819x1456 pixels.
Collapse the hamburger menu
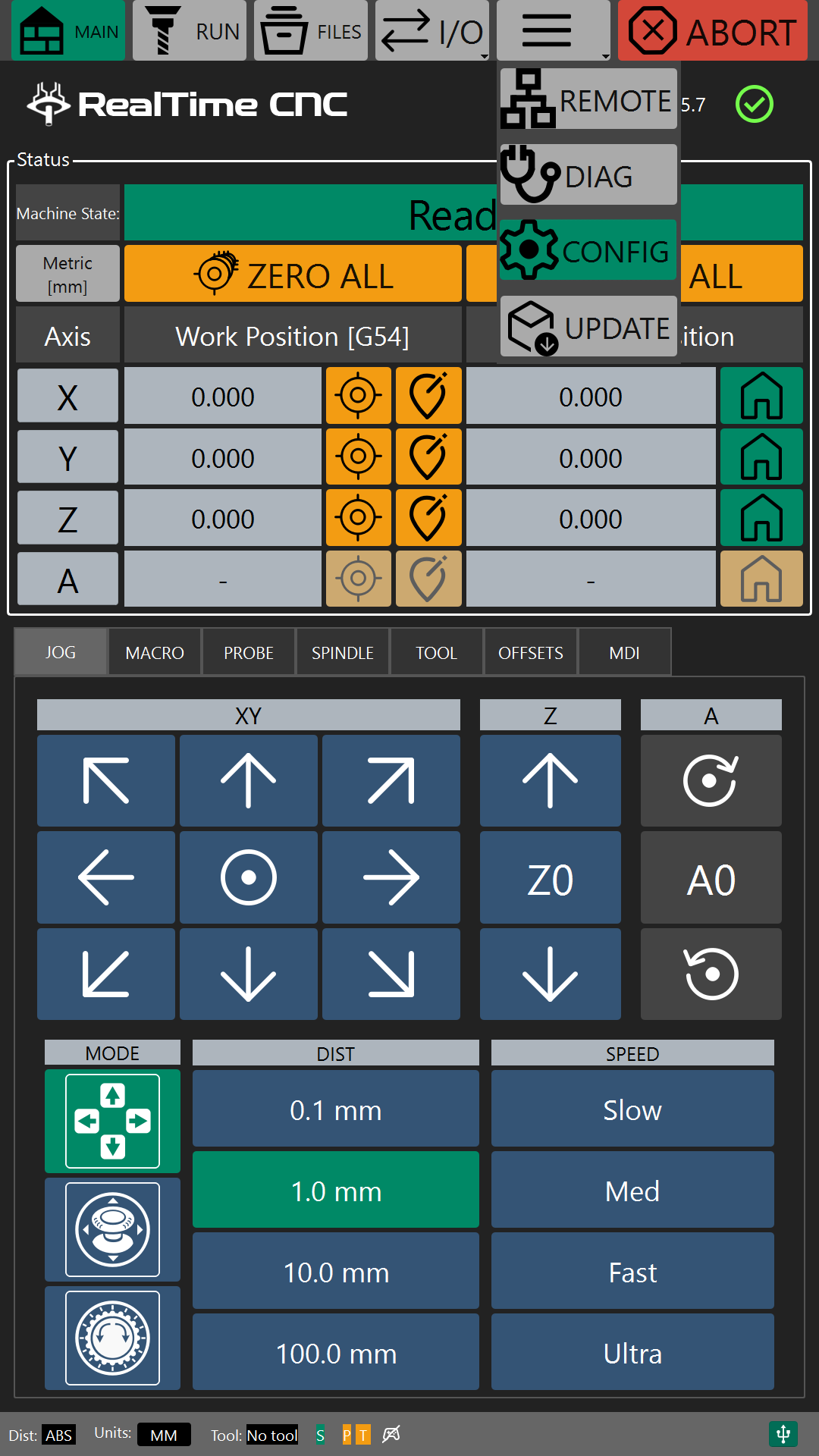pyautogui.click(x=553, y=32)
